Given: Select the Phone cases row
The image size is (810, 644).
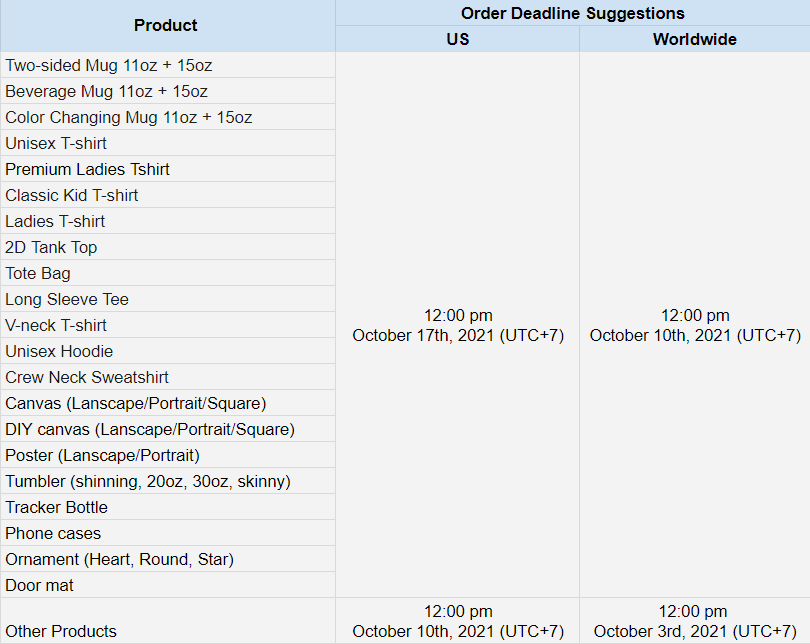Looking at the screenshot, I should pyautogui.click(x=53, y=533).
